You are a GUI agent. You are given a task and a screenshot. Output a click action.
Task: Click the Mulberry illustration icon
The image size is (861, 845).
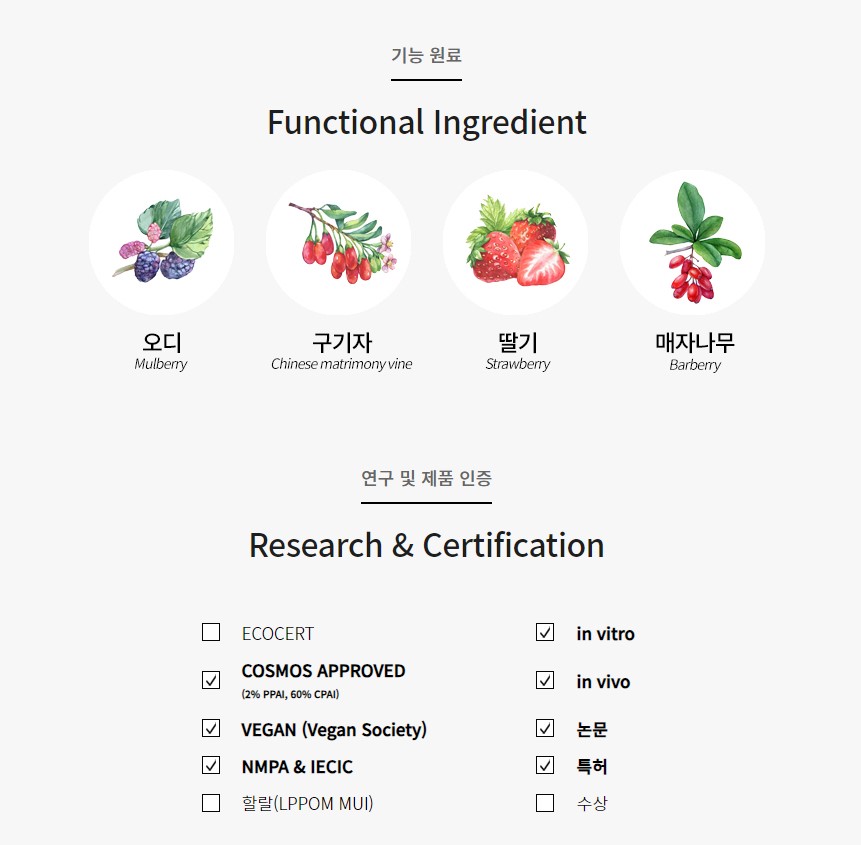pos(161,242)
